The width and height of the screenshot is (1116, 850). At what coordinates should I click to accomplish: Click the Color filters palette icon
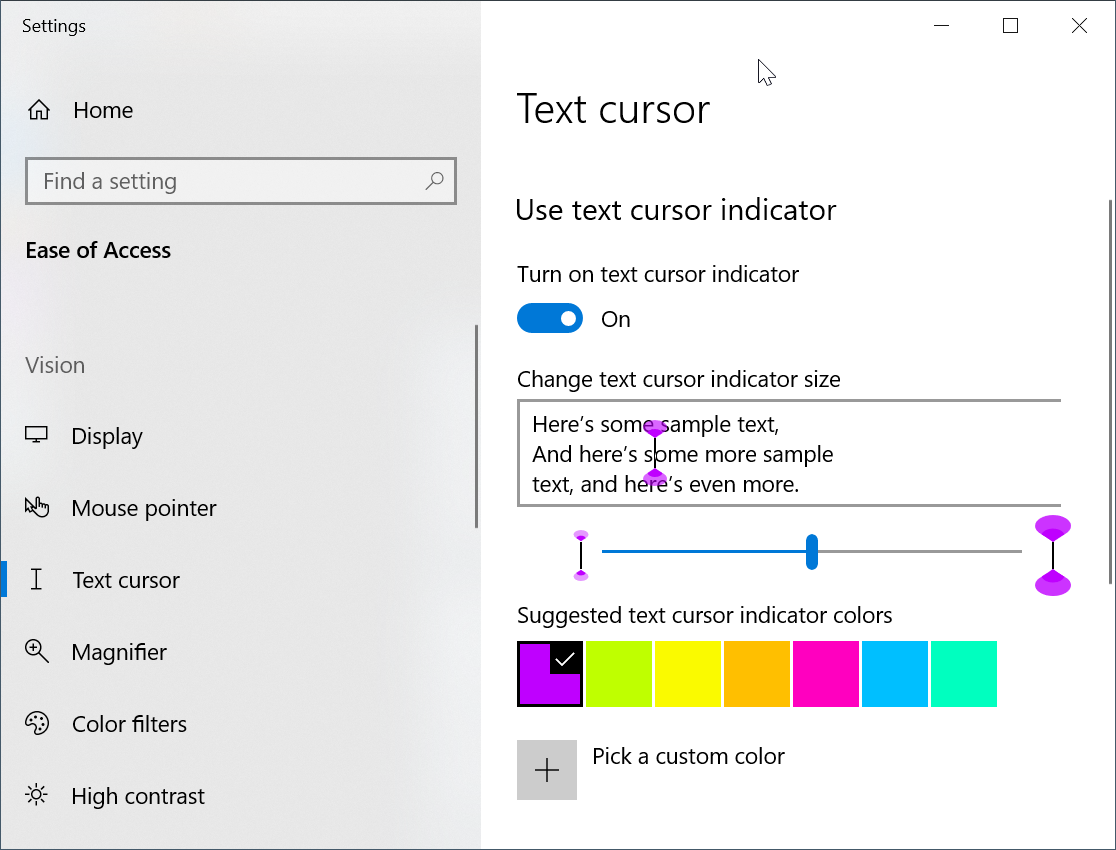(37, 724)
